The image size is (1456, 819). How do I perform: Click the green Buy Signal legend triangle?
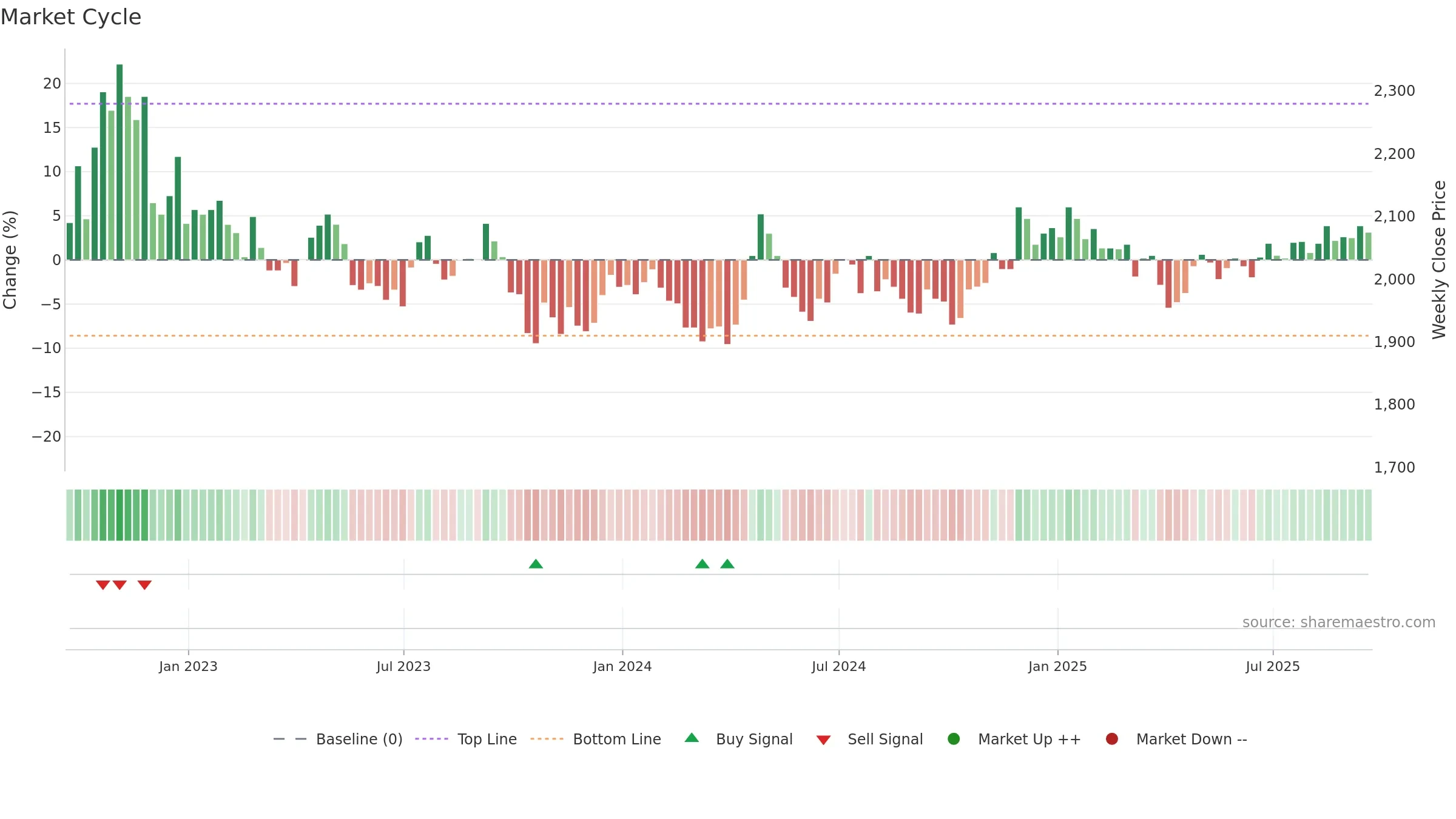coord(692,738)
